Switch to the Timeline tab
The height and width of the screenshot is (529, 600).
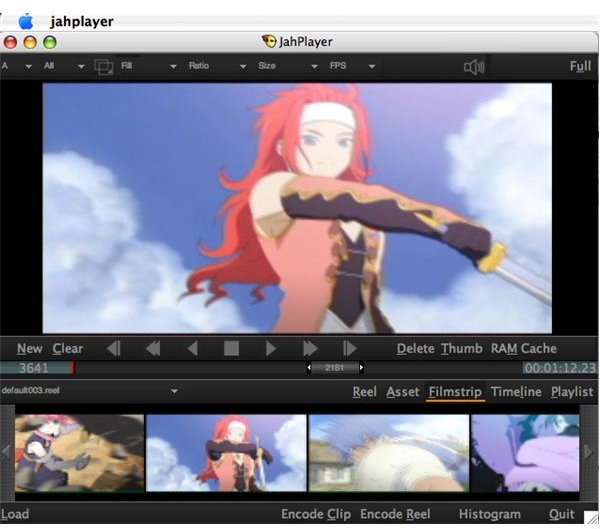pyautogui.click(x=516, y=392)
